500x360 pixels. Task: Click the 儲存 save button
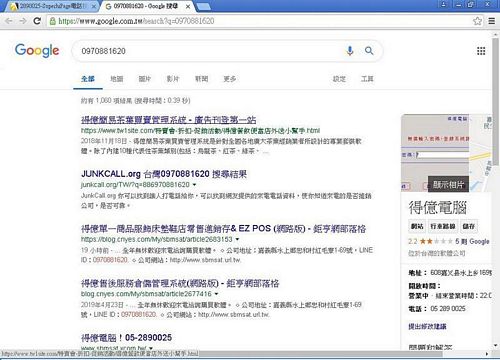[468, 226]
